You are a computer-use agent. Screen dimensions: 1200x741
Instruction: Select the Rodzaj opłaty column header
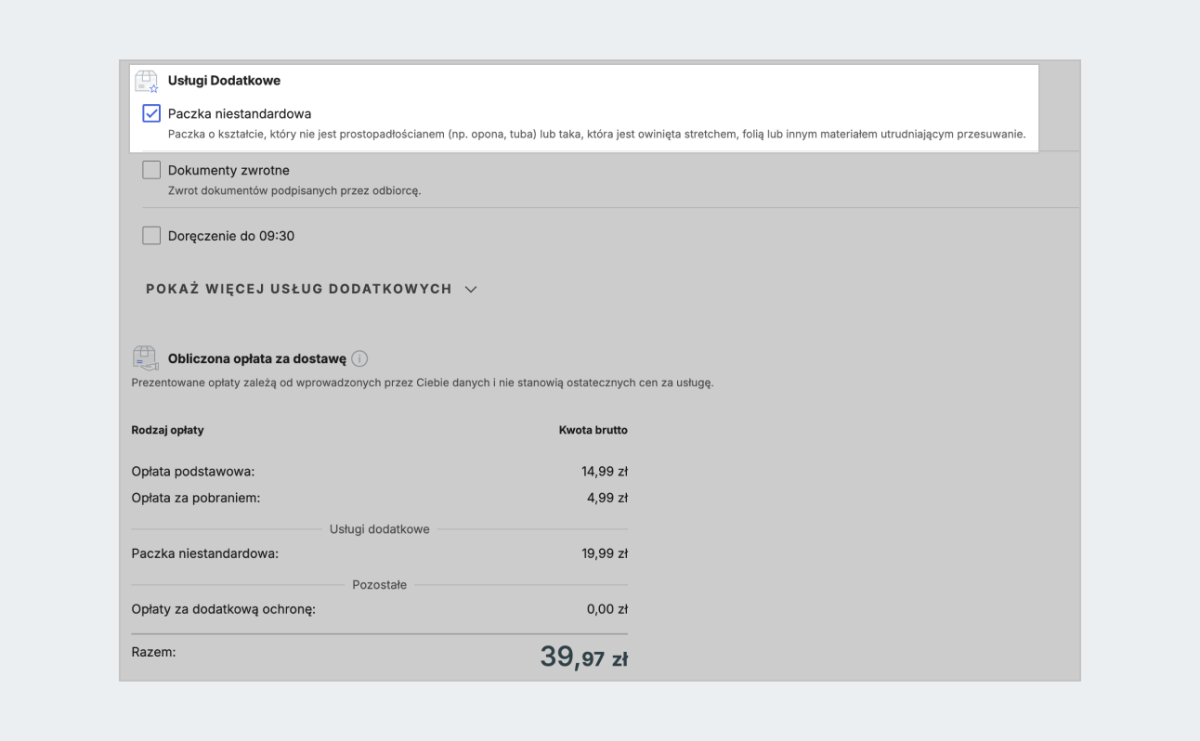pyautogui.click(x=168, y=430)
